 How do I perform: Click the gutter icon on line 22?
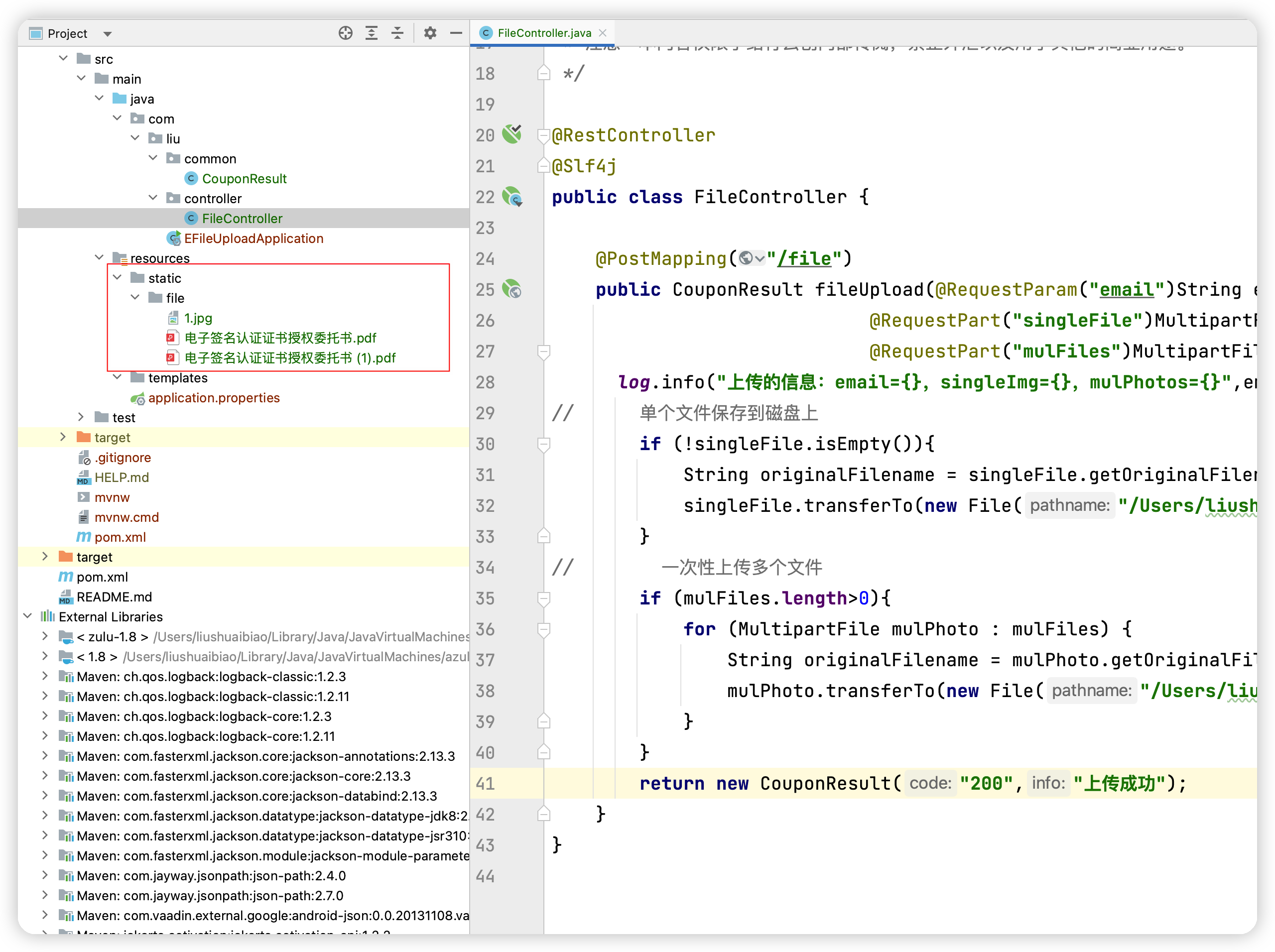pyautogui.click(x=512, y=197)
